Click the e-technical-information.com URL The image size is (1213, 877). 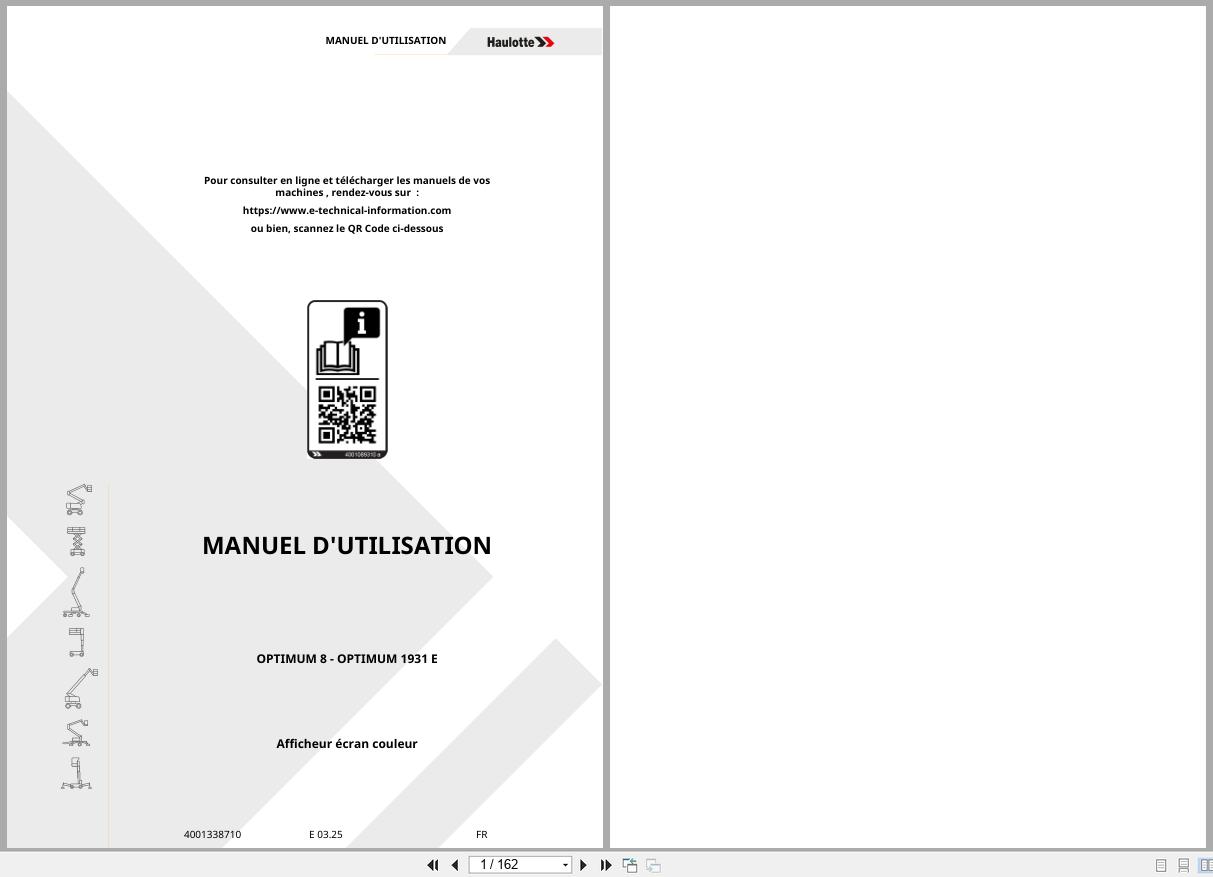click(347, 210)
